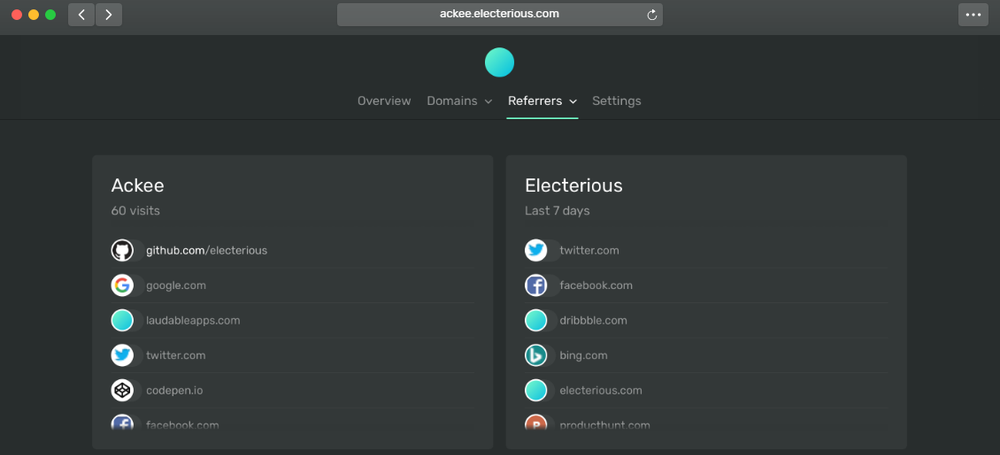Open the Referrers dropdown menu
The height and width of the screenshot is (455, 1000).
pos(542,101)
